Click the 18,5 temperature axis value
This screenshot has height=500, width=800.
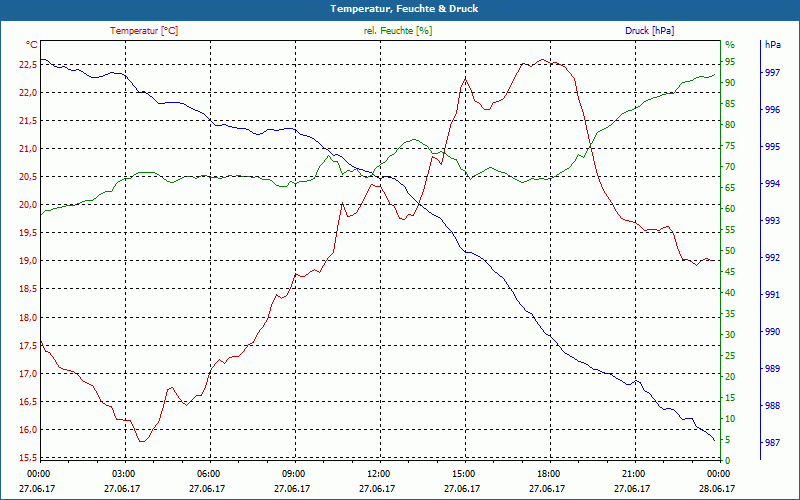click(29, 289)
